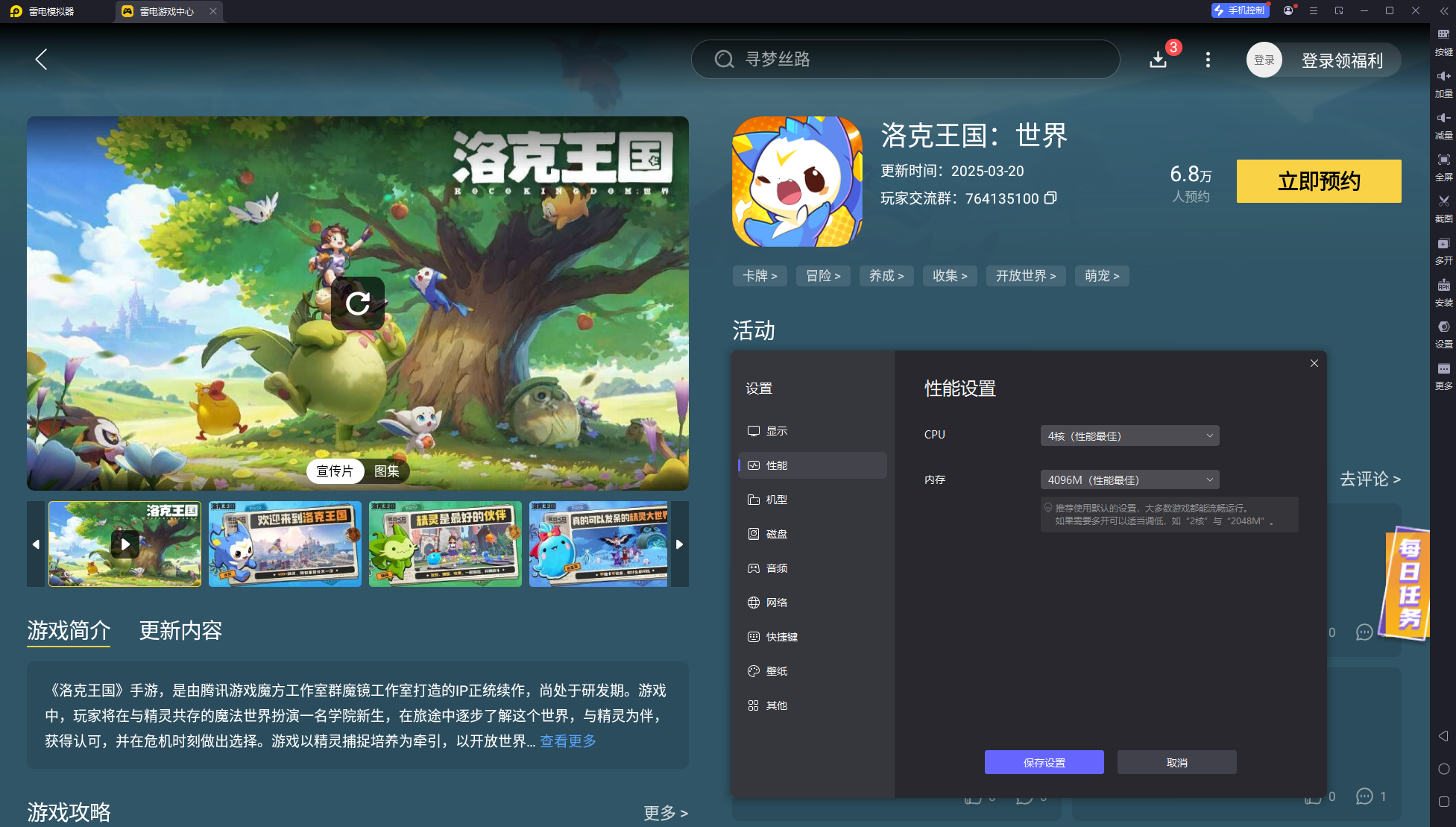
Task: Open the three-dot more options menu
Action: [x=1208, y=60]
